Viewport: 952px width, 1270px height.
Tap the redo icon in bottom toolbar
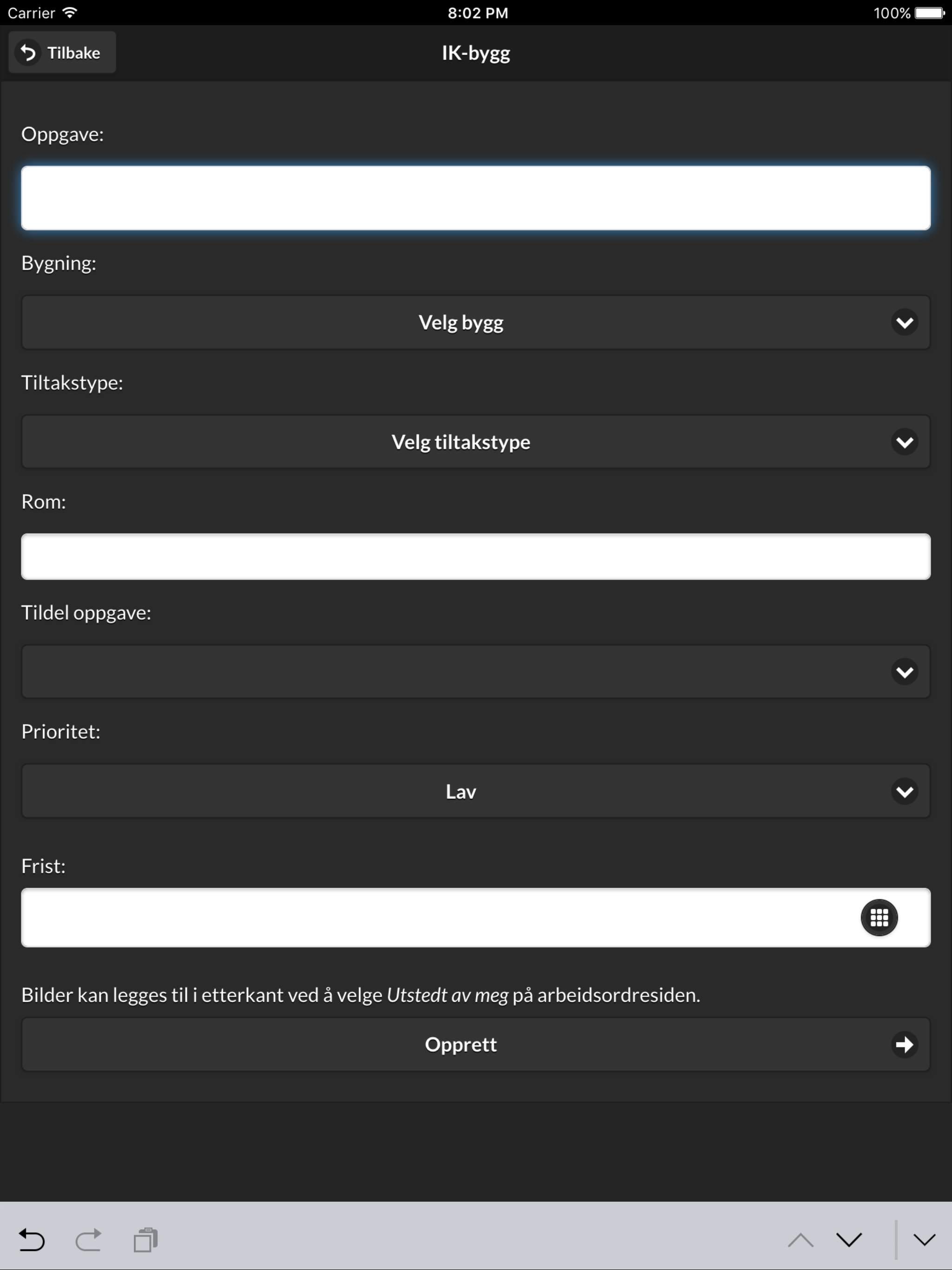(89, 1240)
